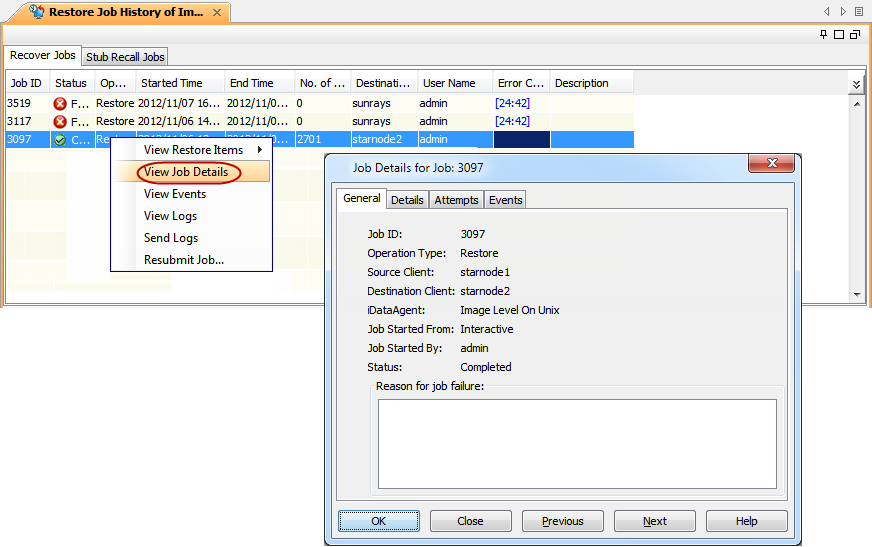Click the failed status icon for job 3519
This screenshot has width=872, height=547.
coord(60,103)
